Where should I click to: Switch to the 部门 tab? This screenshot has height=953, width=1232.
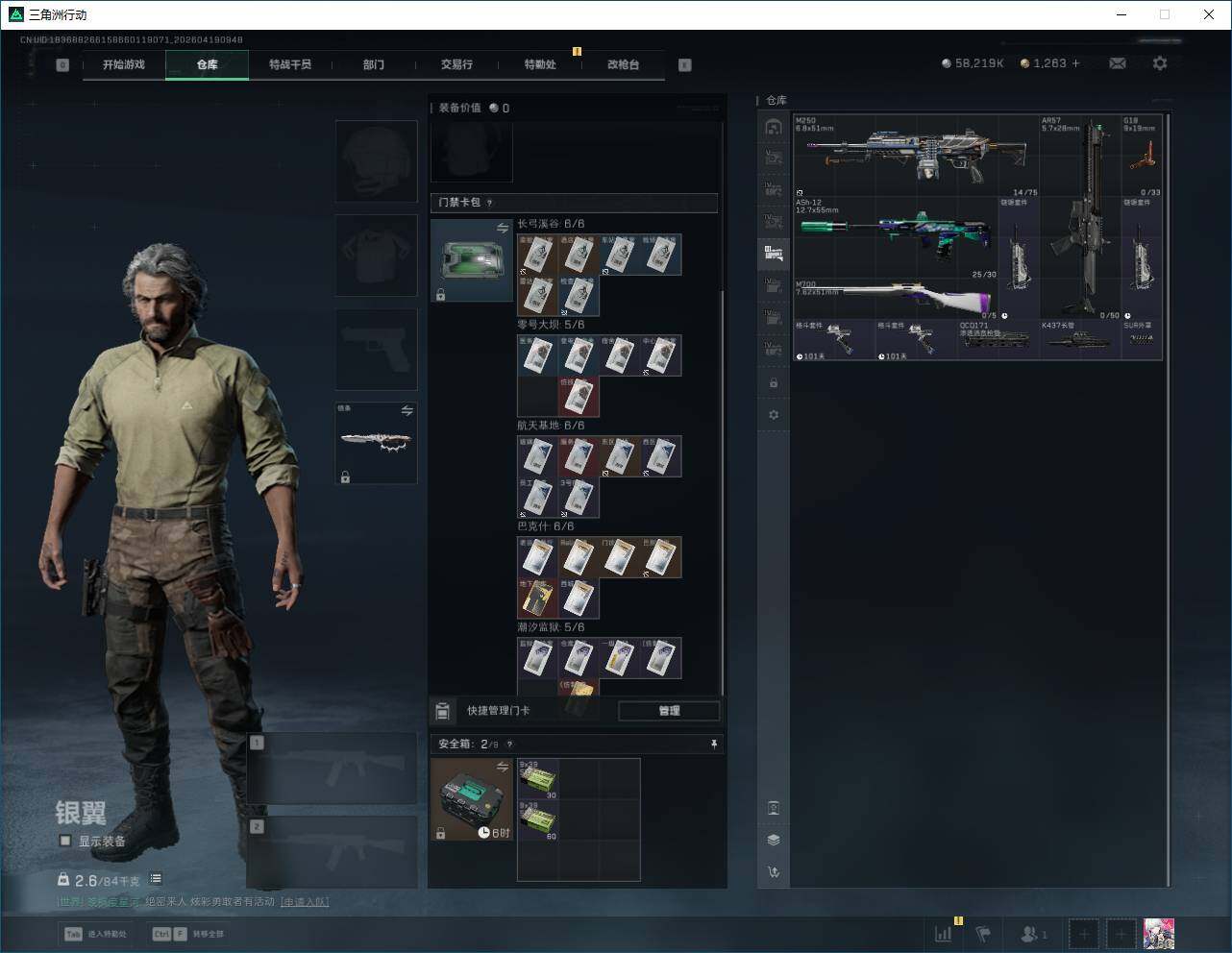[x=374, y=64]
